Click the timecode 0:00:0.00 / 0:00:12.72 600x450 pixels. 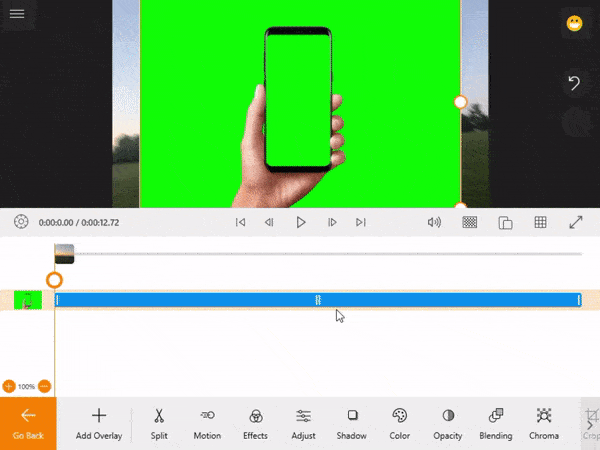coord(79,222)
